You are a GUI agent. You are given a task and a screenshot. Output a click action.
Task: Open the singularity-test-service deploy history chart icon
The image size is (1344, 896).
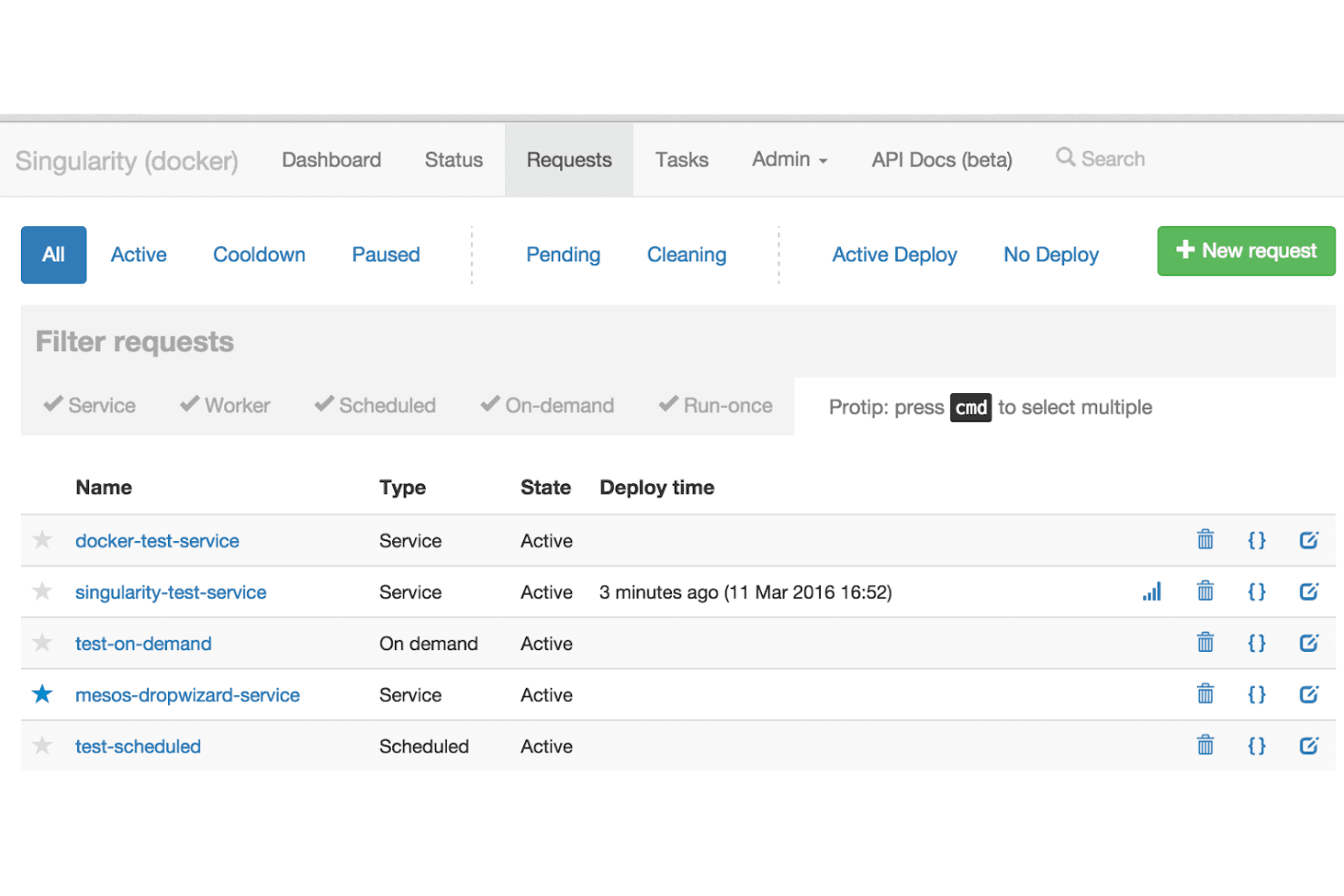click(x=1151, y=592)
